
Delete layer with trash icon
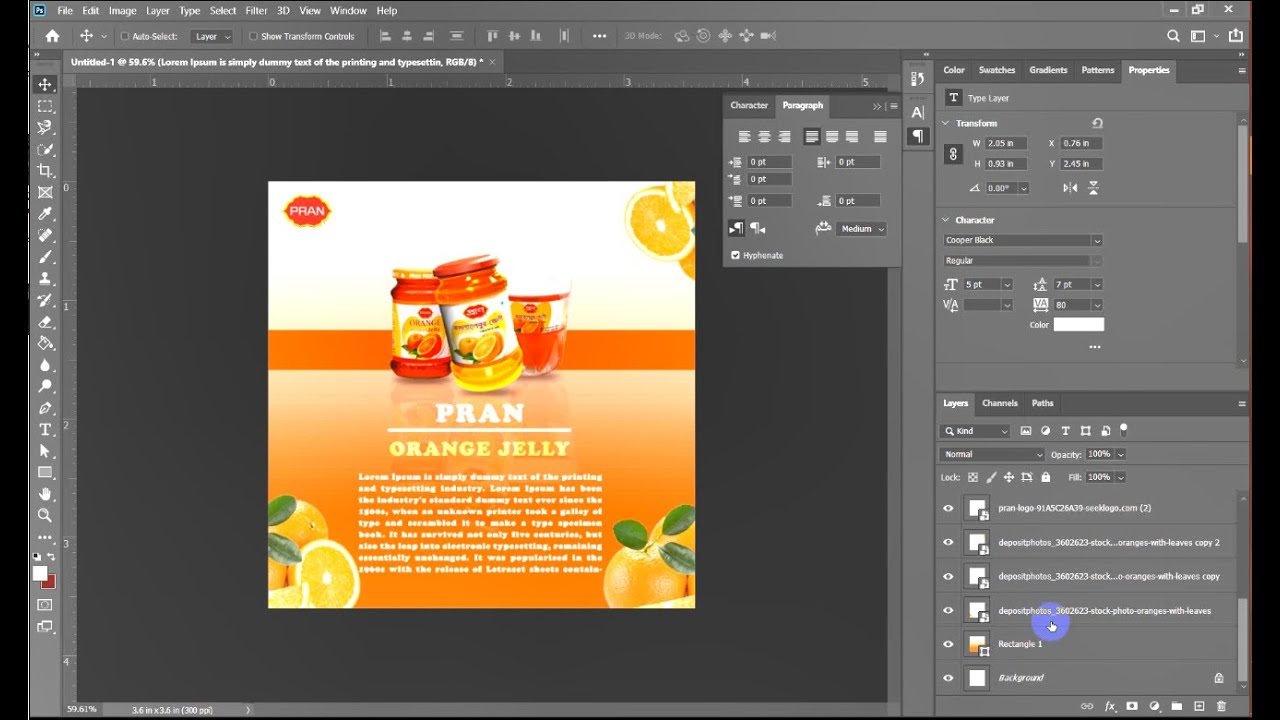1221,706
